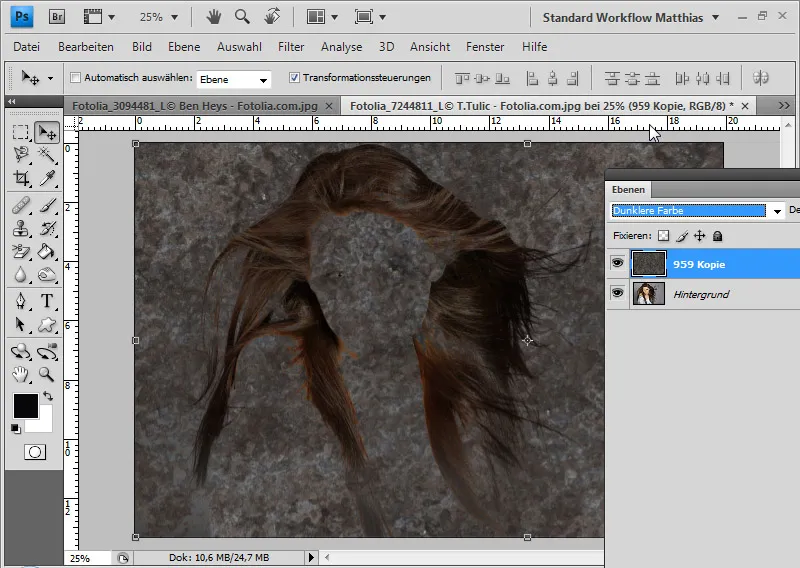Select the Eraser tool
The height and width of the screenshot is (568, 800).
(x=20, y=251)
